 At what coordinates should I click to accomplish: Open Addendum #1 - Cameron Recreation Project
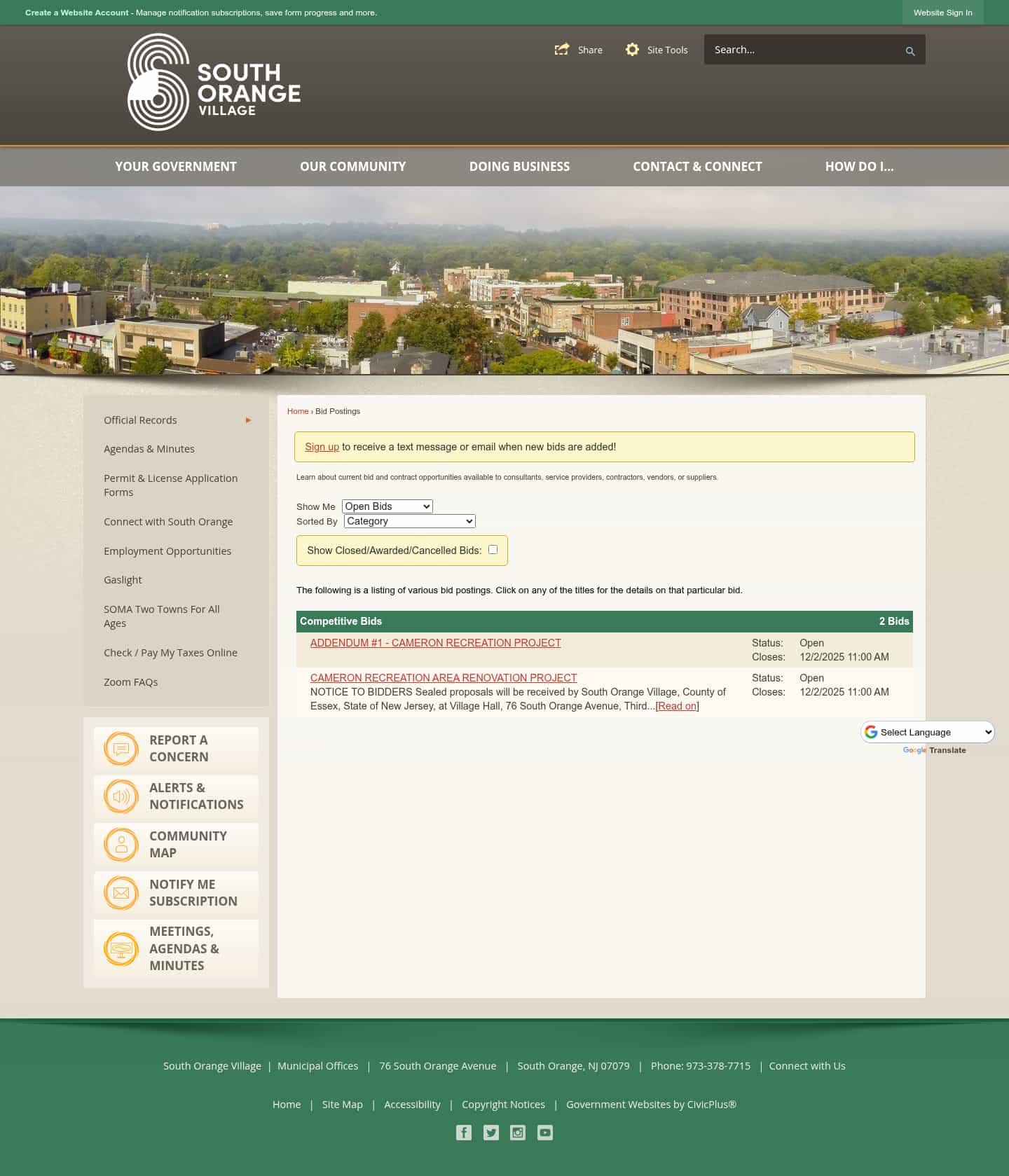[x=436, y=643]
